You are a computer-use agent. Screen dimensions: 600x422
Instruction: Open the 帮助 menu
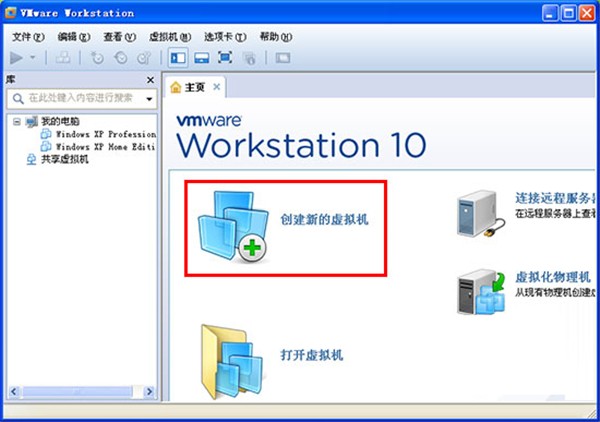(x=276, y=37)
